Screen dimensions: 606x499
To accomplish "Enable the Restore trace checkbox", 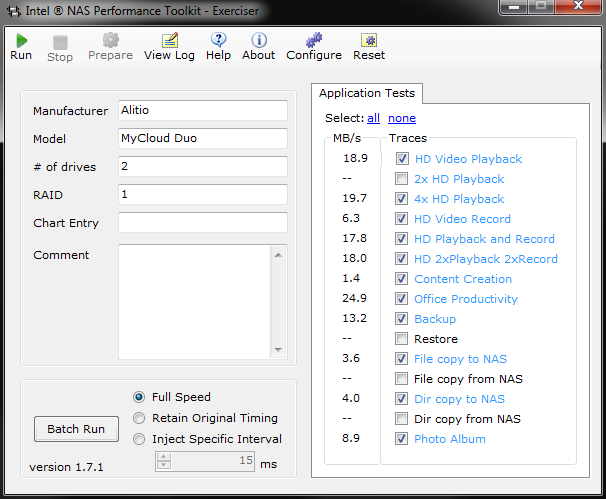I will [x=401, y=339].
